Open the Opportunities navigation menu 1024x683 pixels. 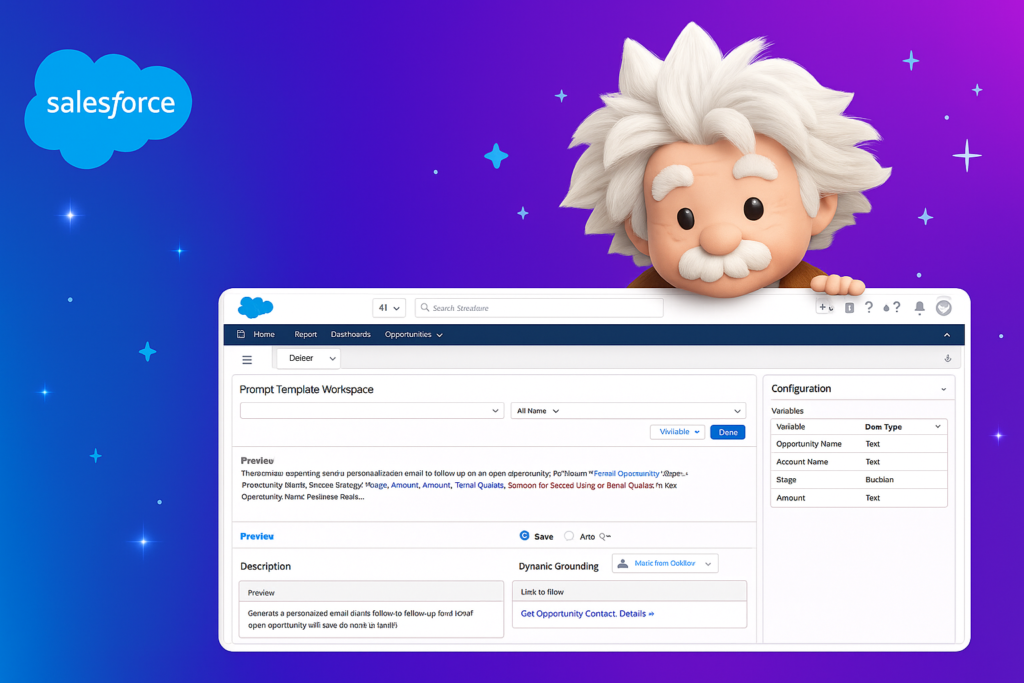pos(414,335)
